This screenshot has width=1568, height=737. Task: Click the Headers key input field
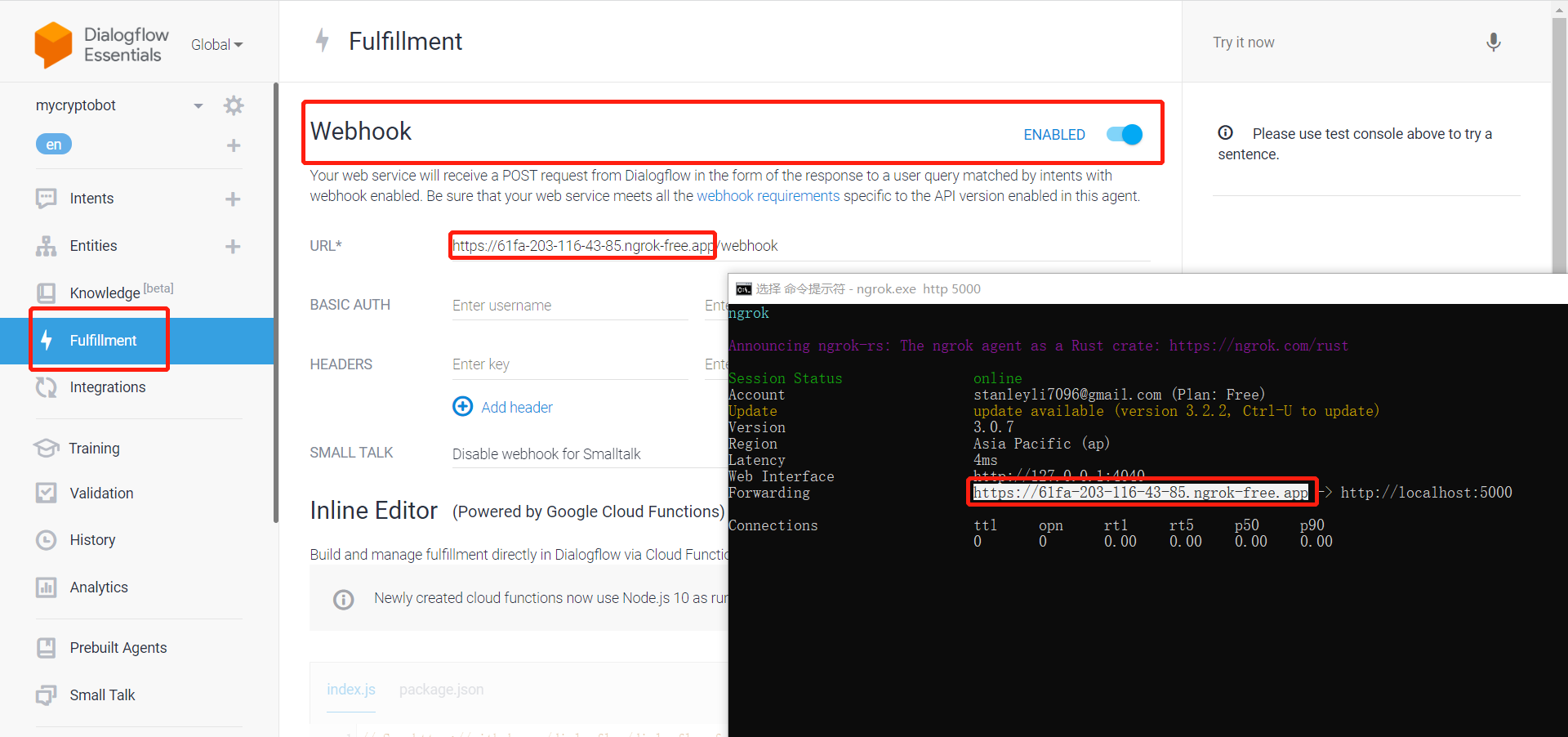pos(570,364)
